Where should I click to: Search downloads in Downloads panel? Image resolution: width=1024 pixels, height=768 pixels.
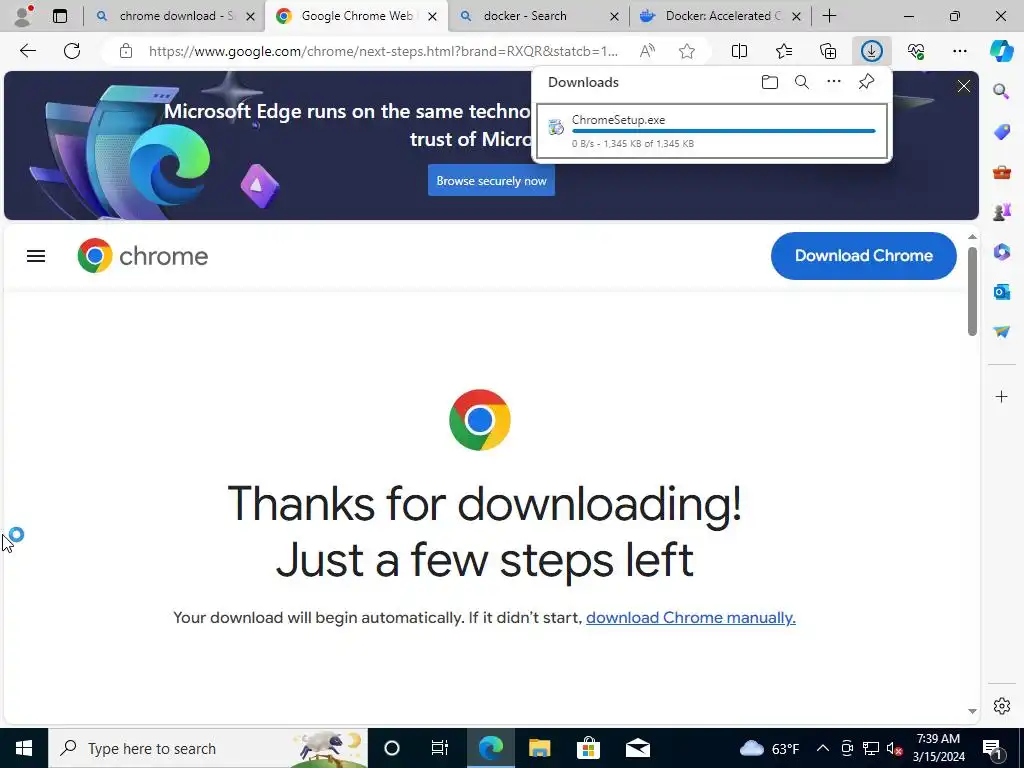click(x=802, y=82)
